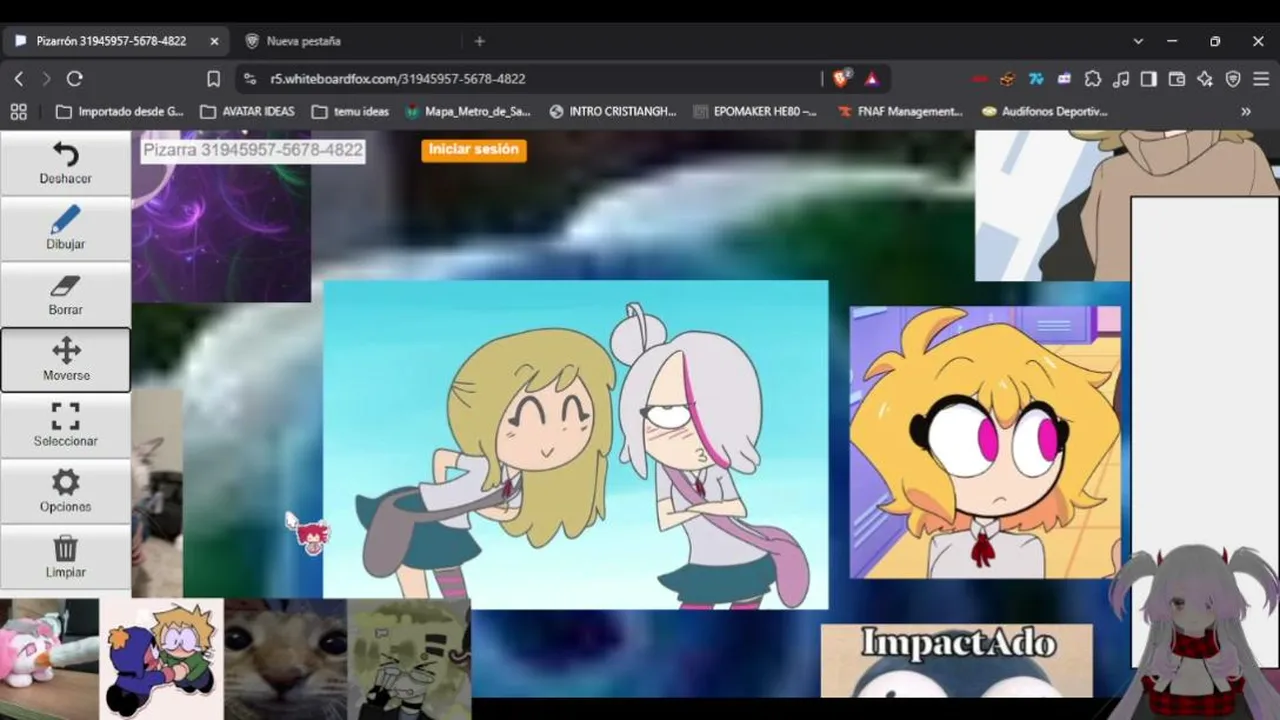This screenshot has width=1280, height=720.
Task: Select the two schoolgirls cartoon image
Action: [576, 445]
